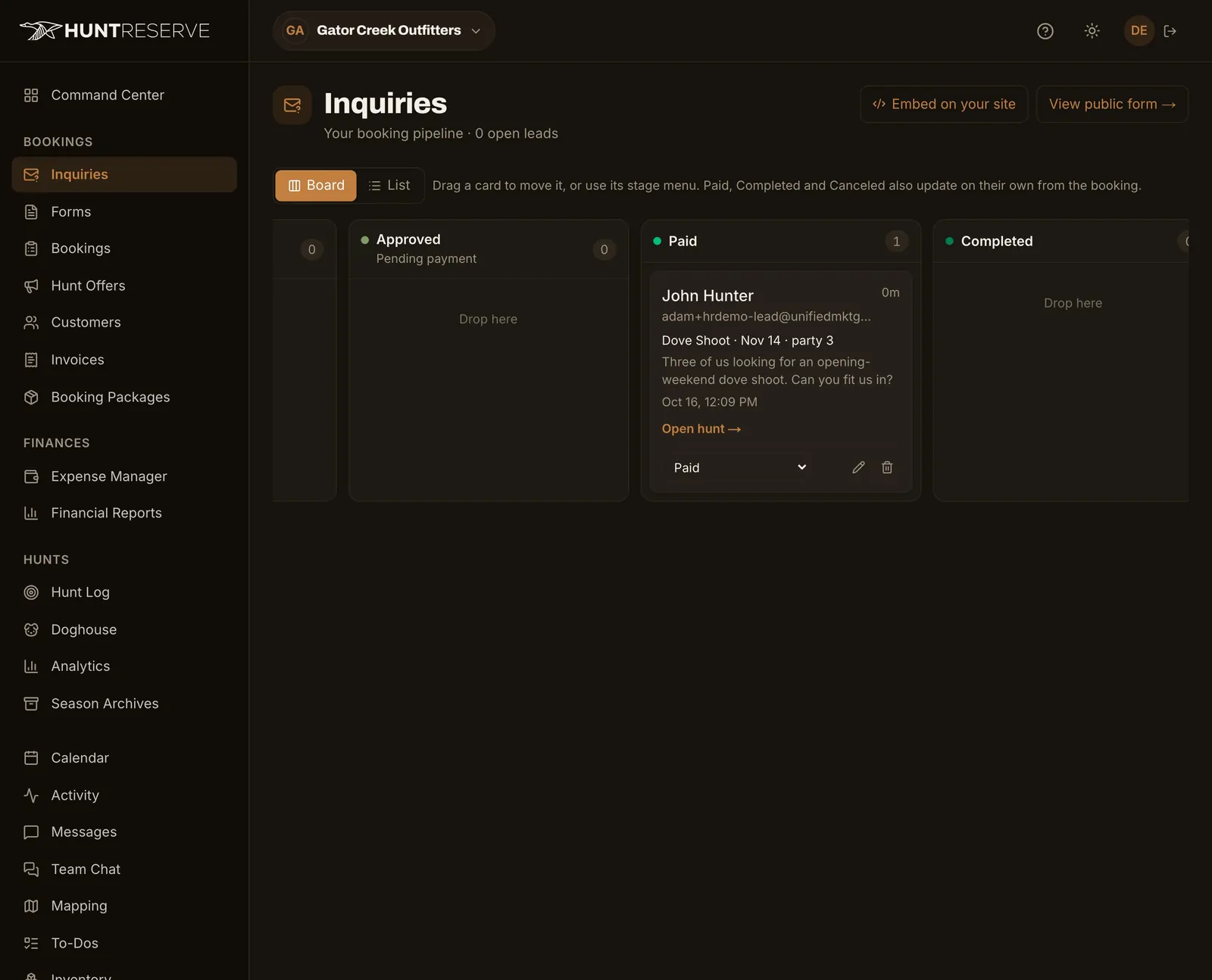Click the Financial Reports chart icon

click(x=31, y=513)
